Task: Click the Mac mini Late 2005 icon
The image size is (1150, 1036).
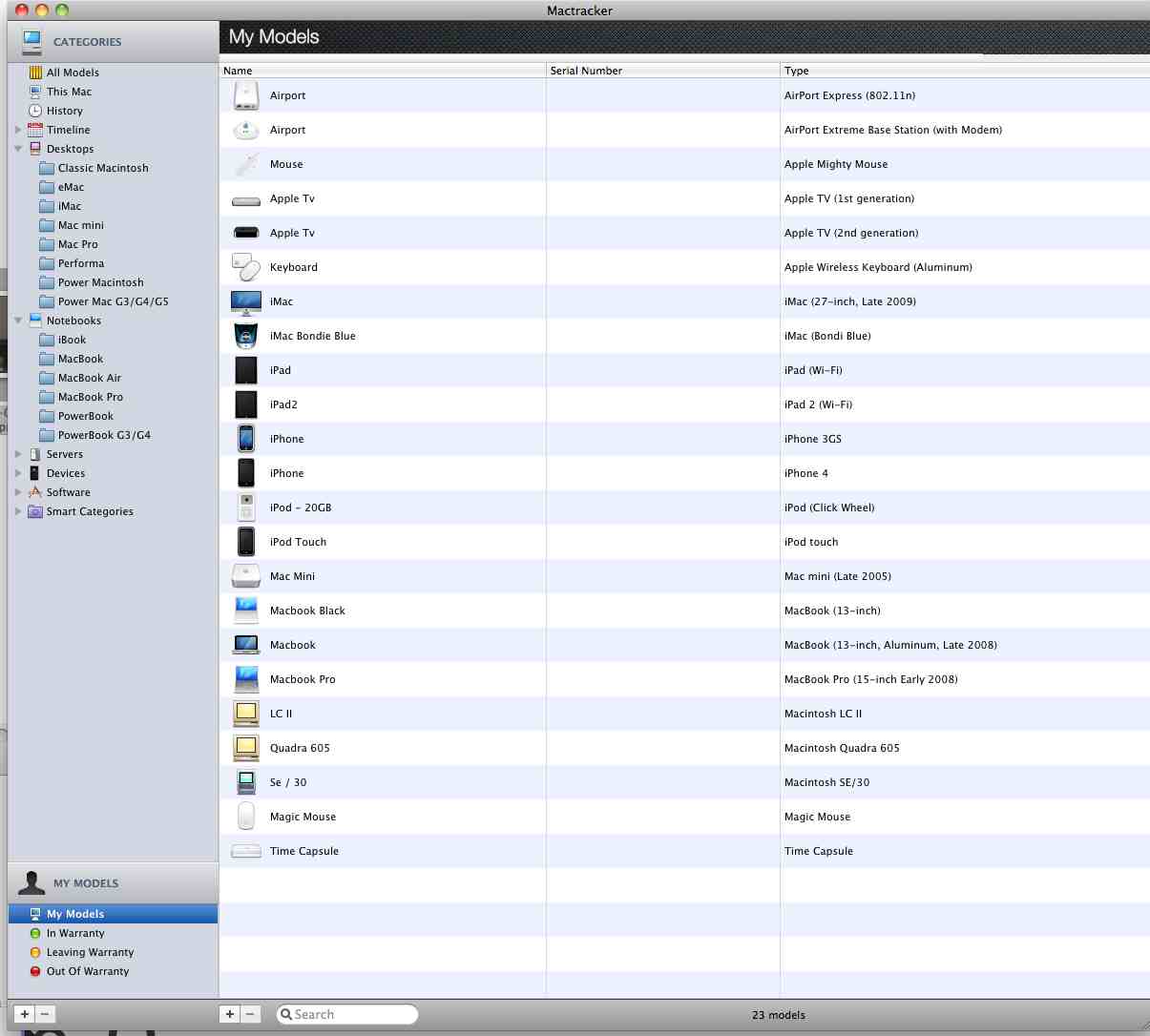Action: (x=246, y=576)
